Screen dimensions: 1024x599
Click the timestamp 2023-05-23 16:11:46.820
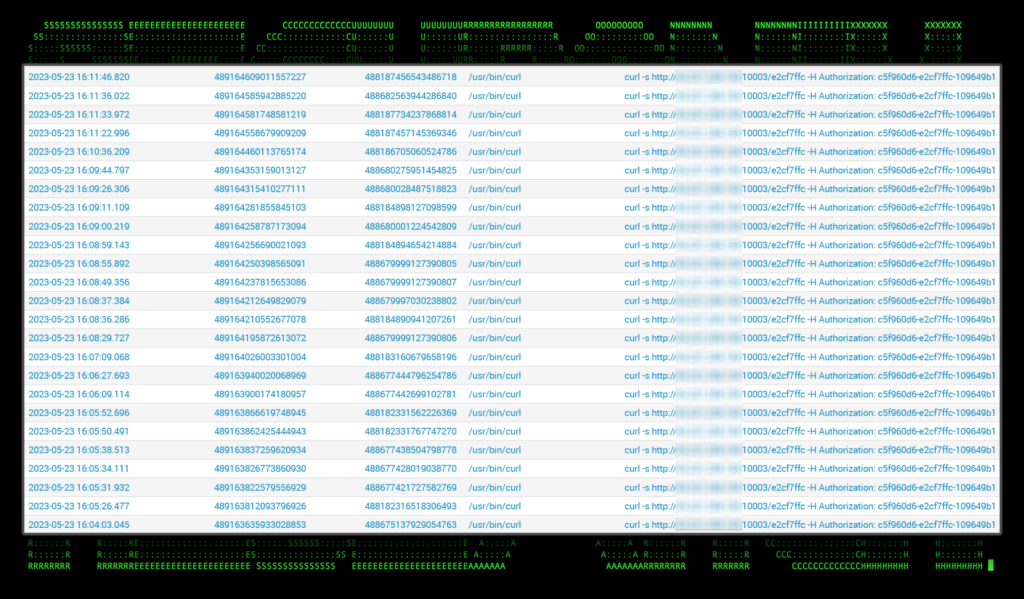point(79,77)
